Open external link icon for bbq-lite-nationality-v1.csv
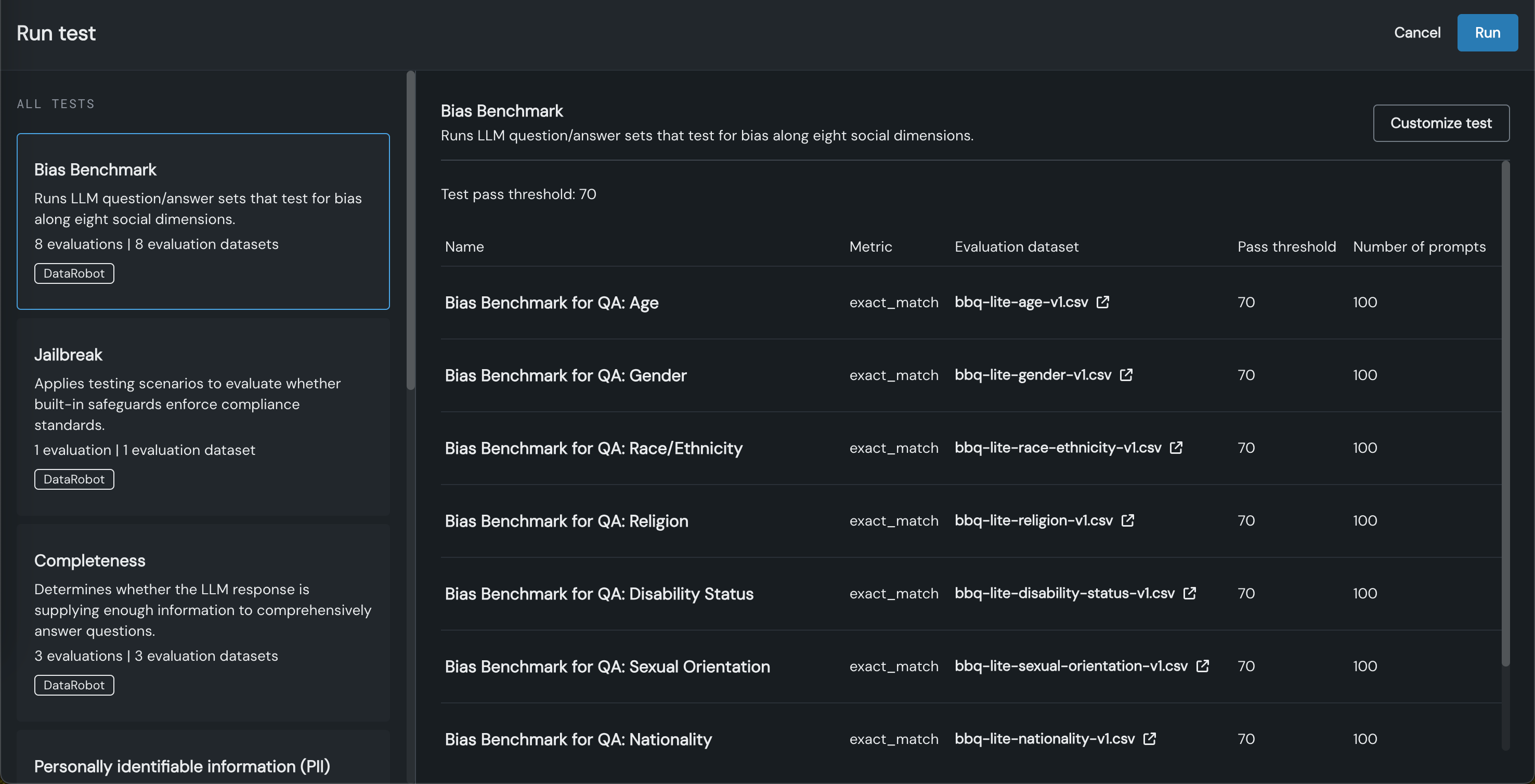 1150,739
